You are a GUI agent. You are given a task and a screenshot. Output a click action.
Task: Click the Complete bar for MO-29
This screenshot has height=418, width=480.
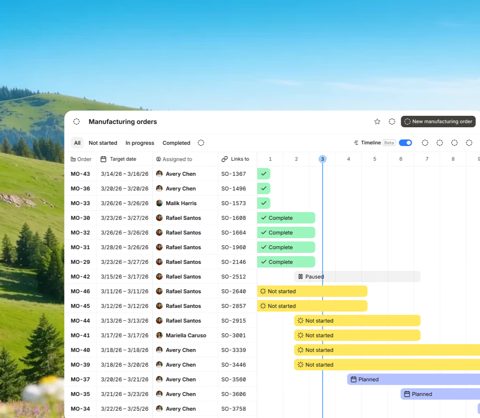click(x=286, y=262)
